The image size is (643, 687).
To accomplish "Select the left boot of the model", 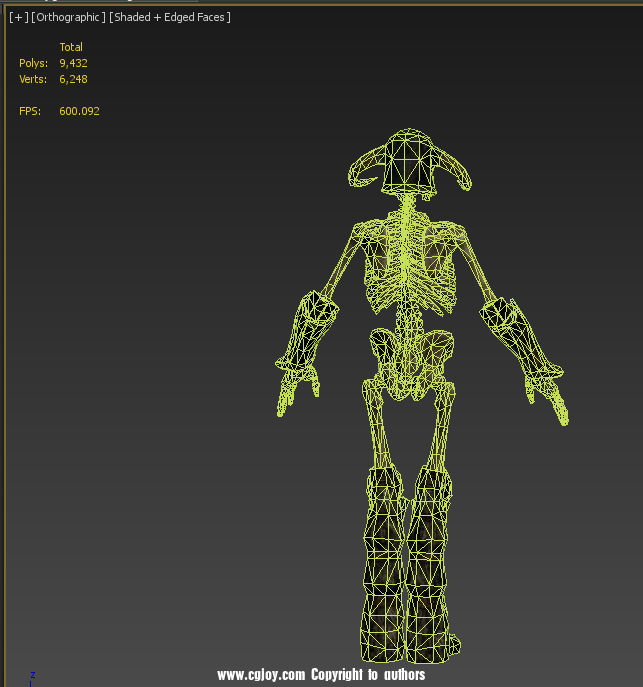I will tap(381, 570).
